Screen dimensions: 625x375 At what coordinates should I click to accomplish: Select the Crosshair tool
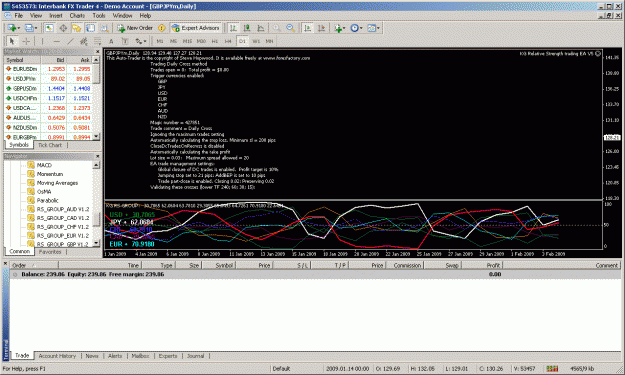point(26,41)
